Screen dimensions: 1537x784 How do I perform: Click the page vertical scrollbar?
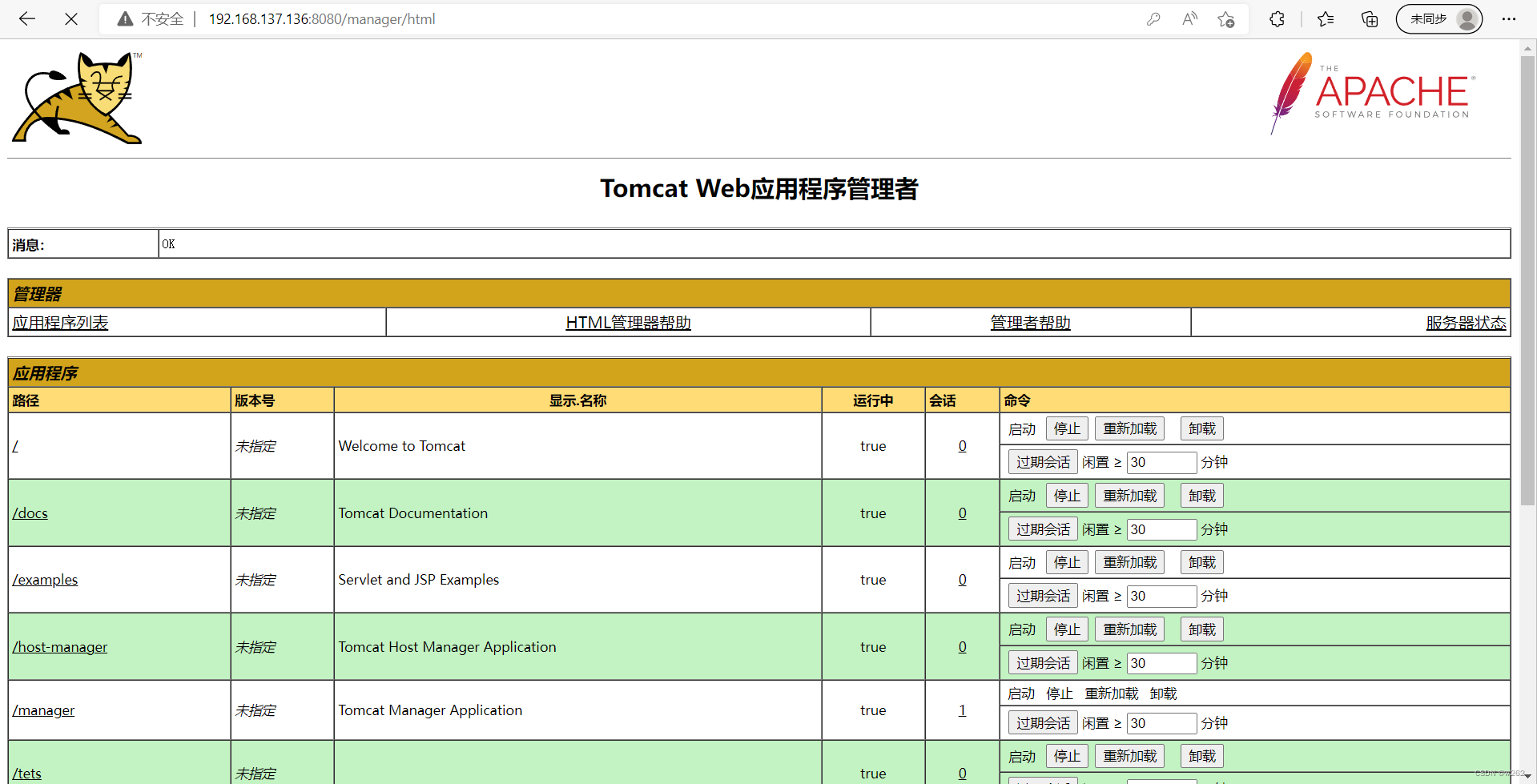[1527, 280]
